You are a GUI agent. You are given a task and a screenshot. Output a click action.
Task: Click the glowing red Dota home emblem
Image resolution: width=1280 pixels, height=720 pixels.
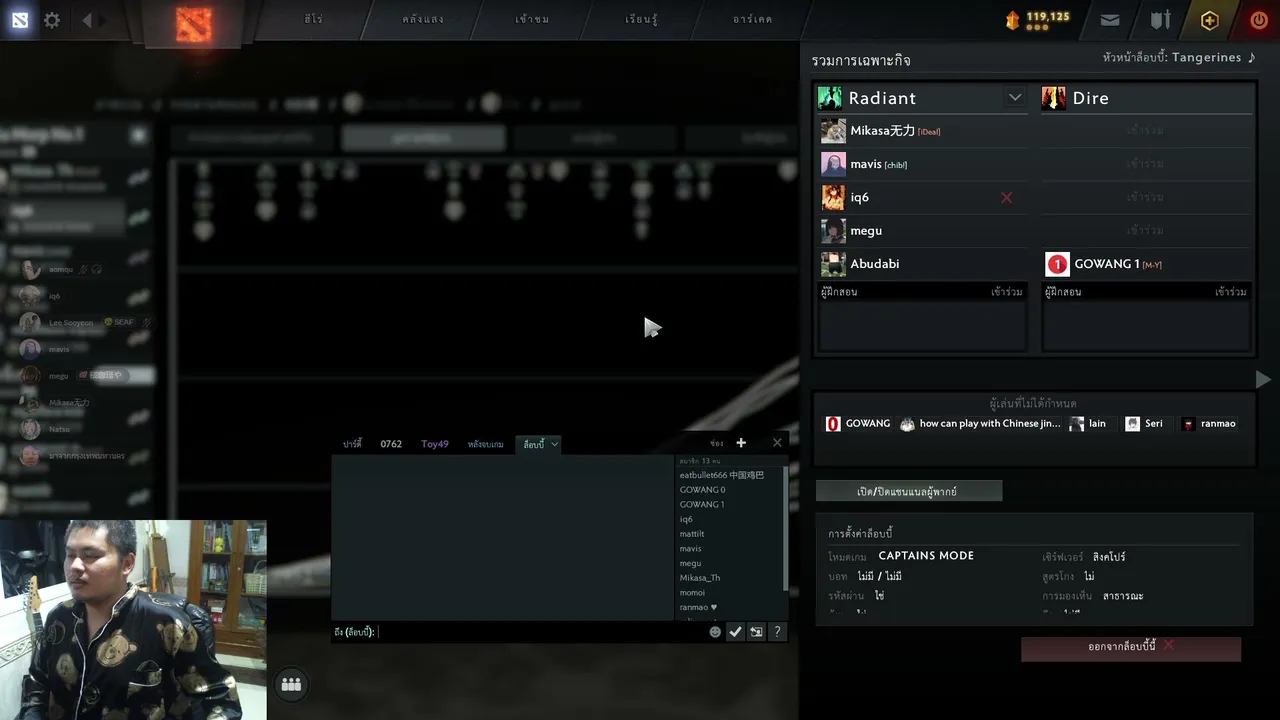pos(193,24)
